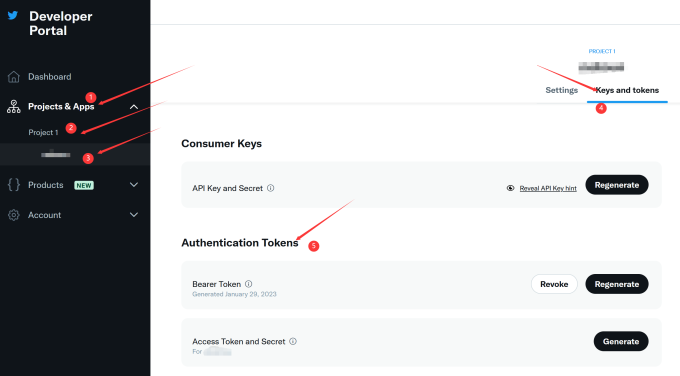The height and width of the screenshot is (376, 680).
Task: Click the Account gear icon
Action: click(x=13, y=215)
